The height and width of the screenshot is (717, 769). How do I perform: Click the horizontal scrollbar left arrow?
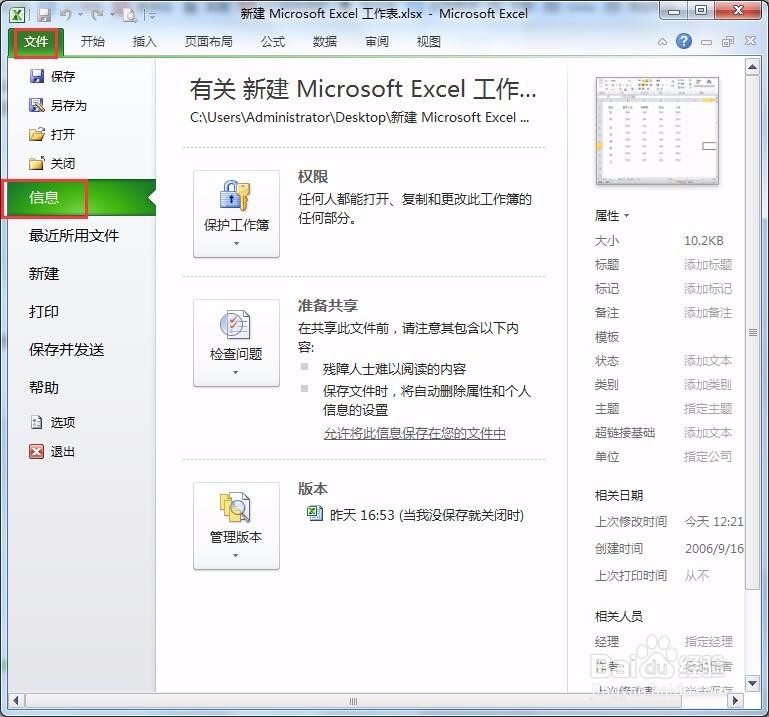pyautogui.click(x=16, y=701)
